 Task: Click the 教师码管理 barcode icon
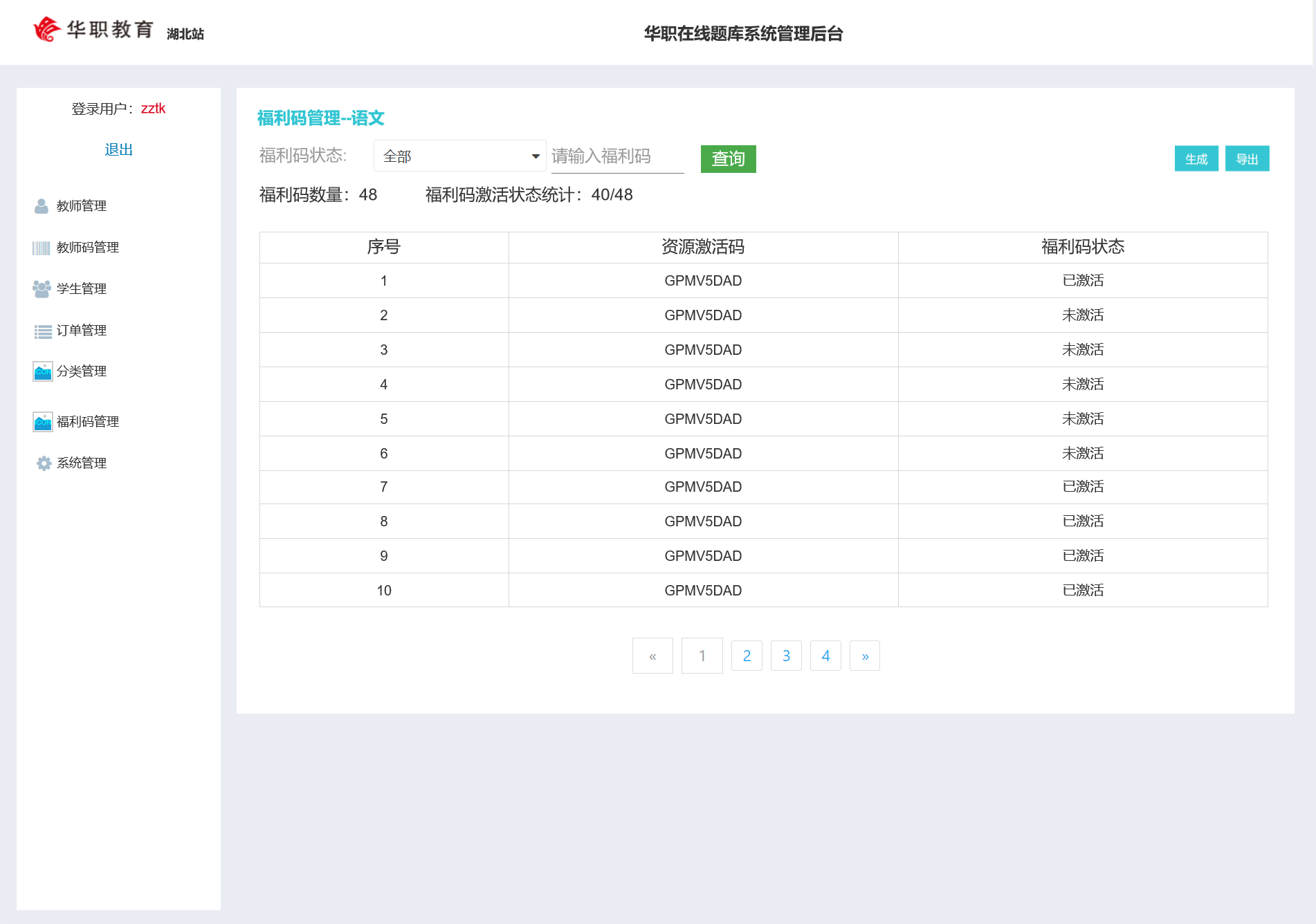42,248
